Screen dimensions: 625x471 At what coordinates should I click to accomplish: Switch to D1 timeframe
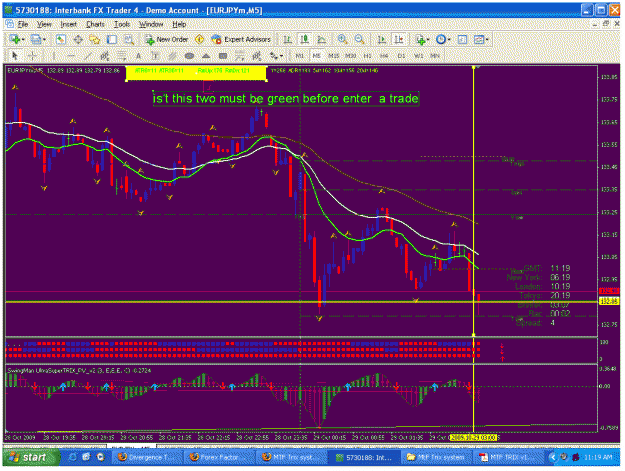401,56
